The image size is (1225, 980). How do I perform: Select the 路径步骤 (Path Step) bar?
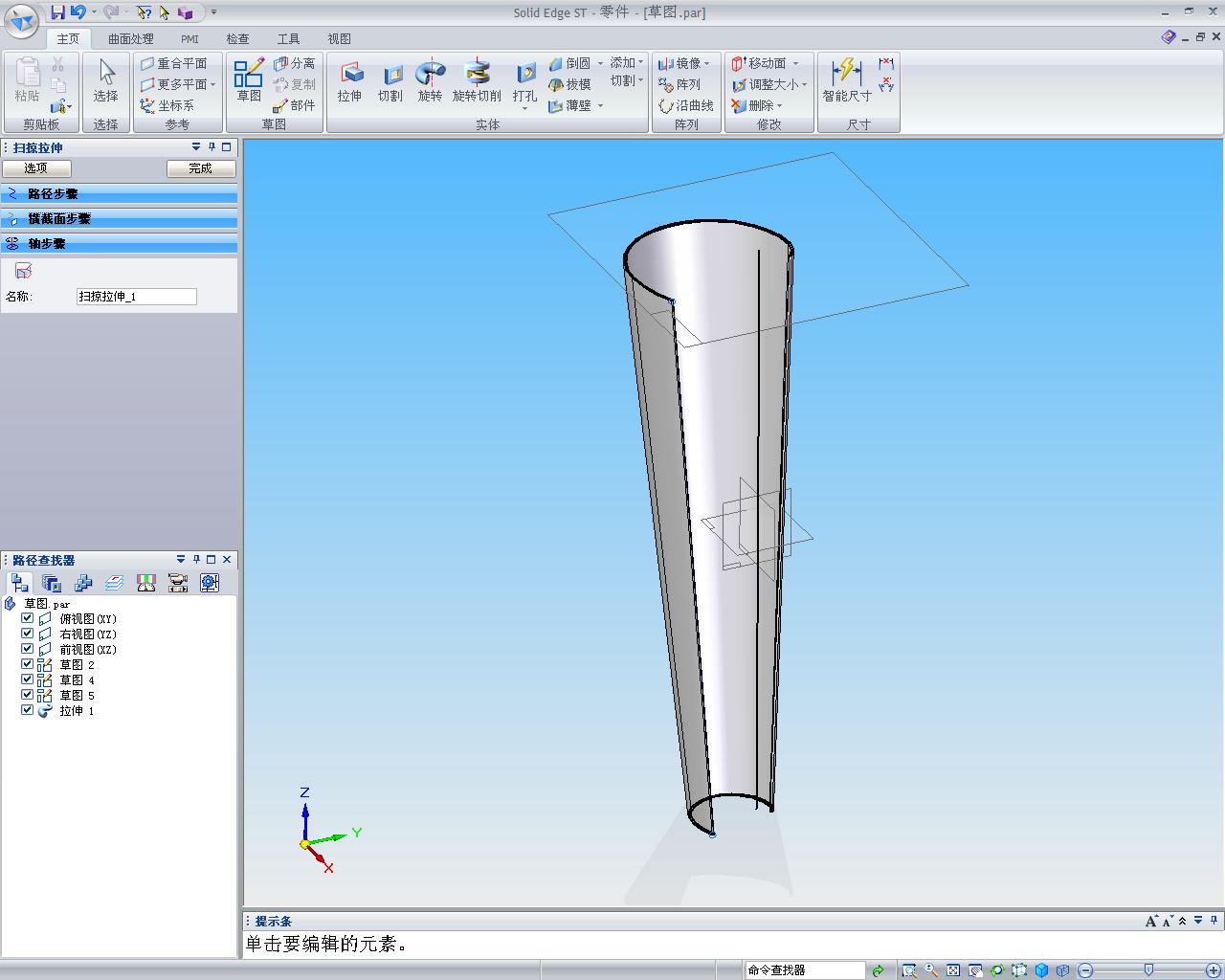(x=120, y=194)
